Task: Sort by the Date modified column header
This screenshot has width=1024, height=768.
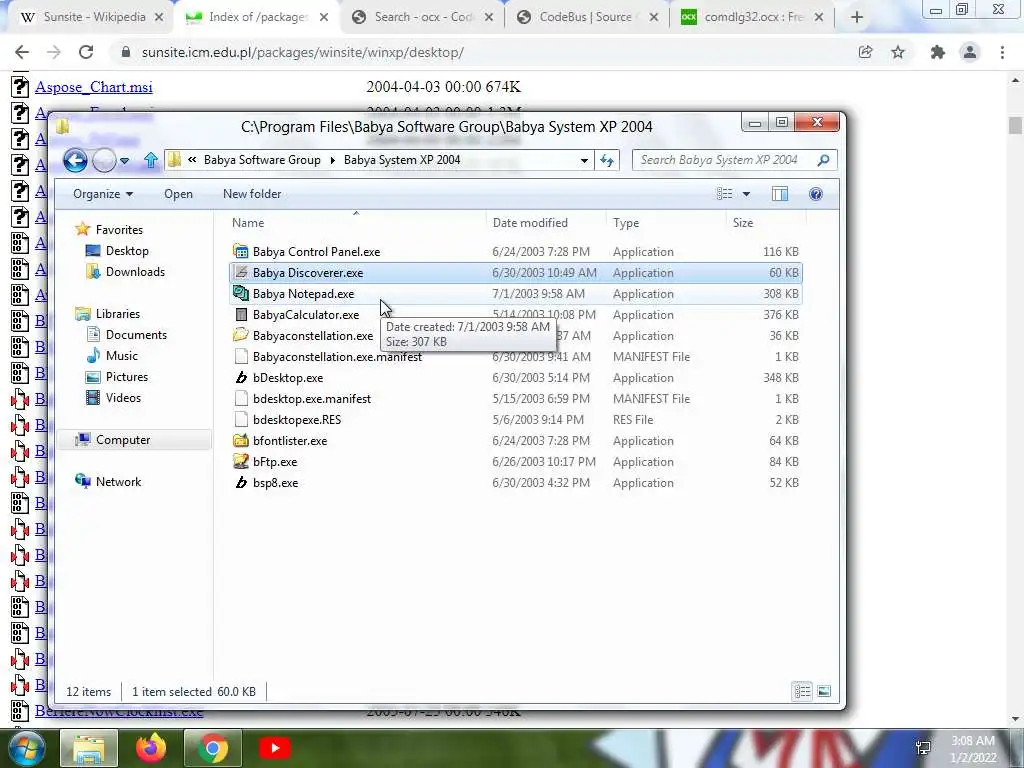Action: click(x=546, y=223)
